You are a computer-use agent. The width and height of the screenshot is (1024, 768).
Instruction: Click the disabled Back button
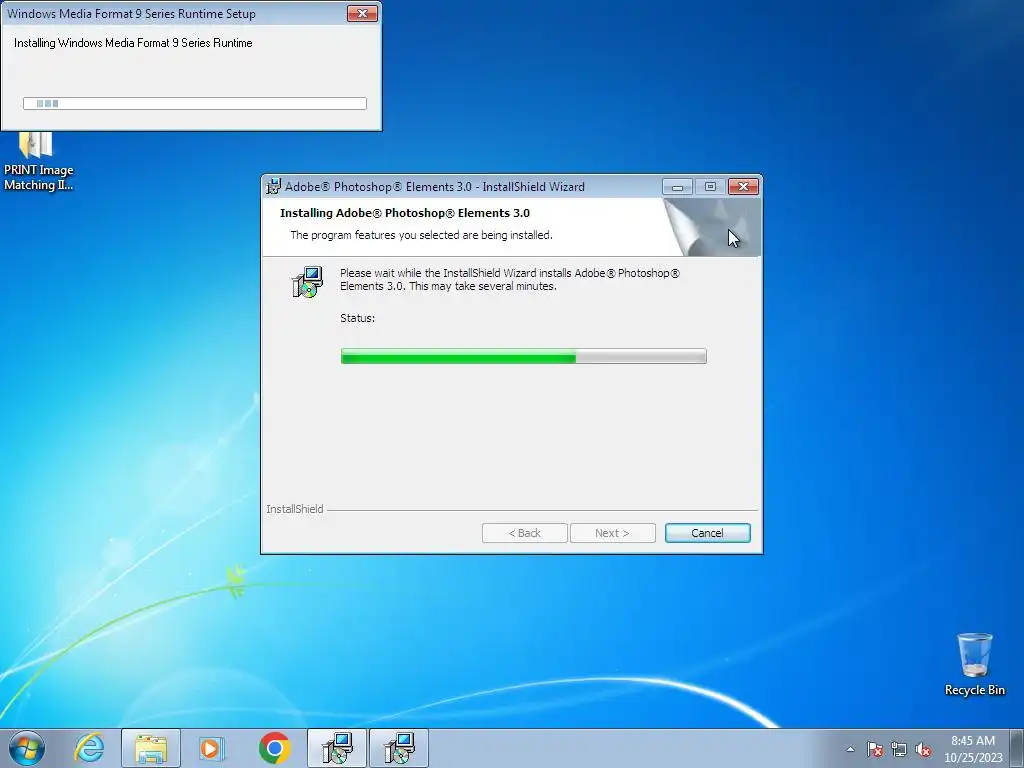click(524, 533)
